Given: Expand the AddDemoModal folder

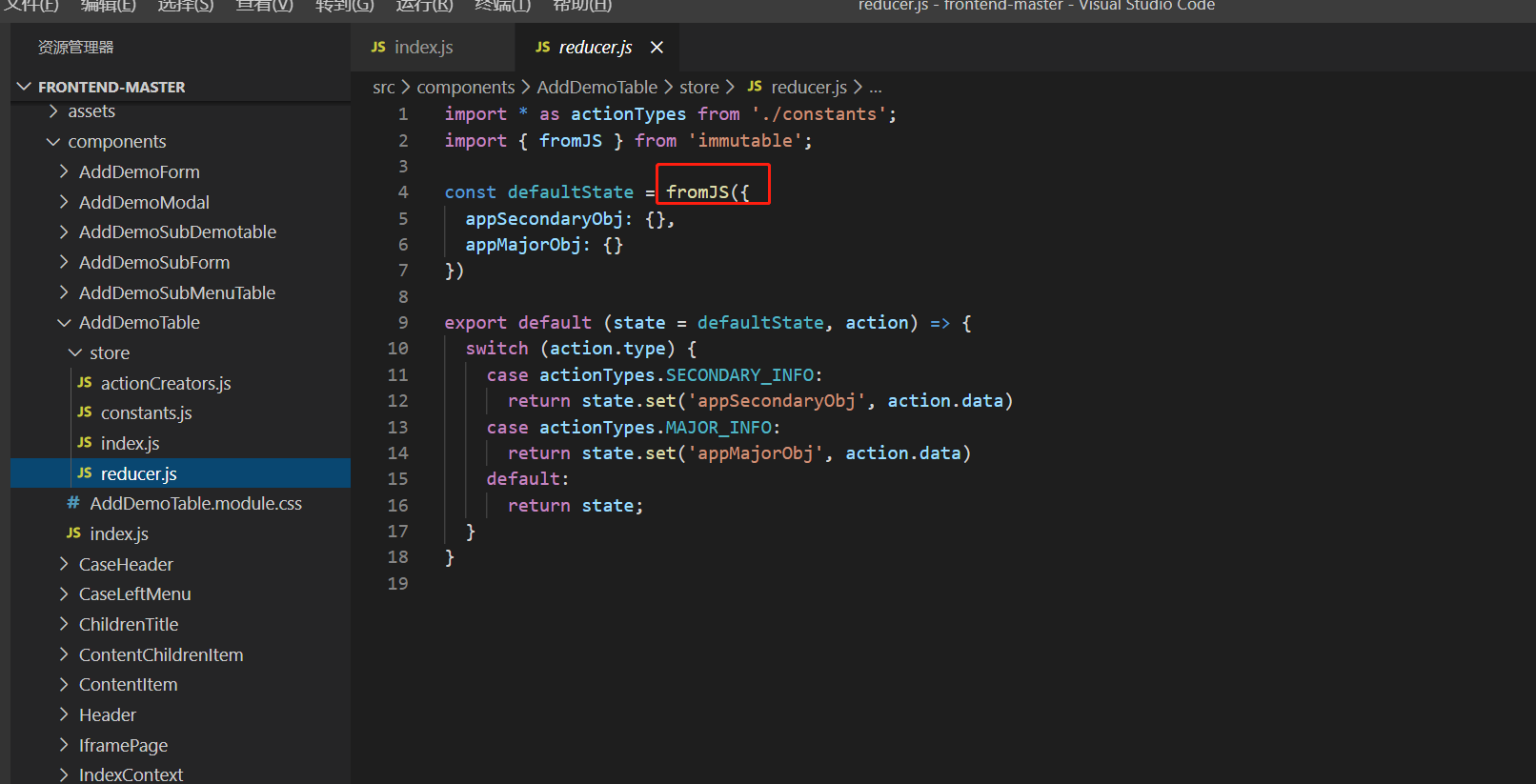Looking at the screenshot, I should [x=64, y=202].
